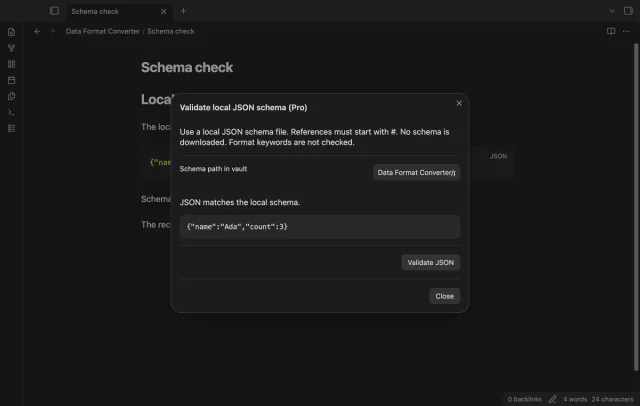Close the Schema check tab
The height and width of the screenshot is (406, 640).
pyautogui.click(x=164, y=11)
